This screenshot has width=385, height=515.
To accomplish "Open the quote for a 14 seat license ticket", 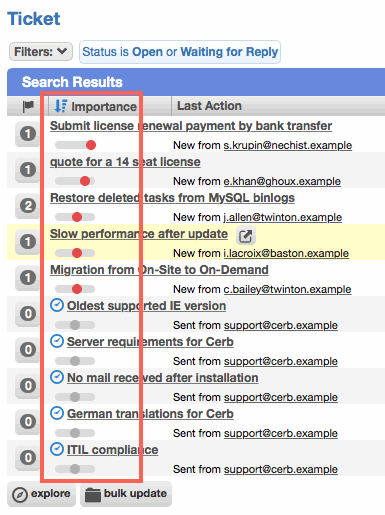I will (125, 162).
